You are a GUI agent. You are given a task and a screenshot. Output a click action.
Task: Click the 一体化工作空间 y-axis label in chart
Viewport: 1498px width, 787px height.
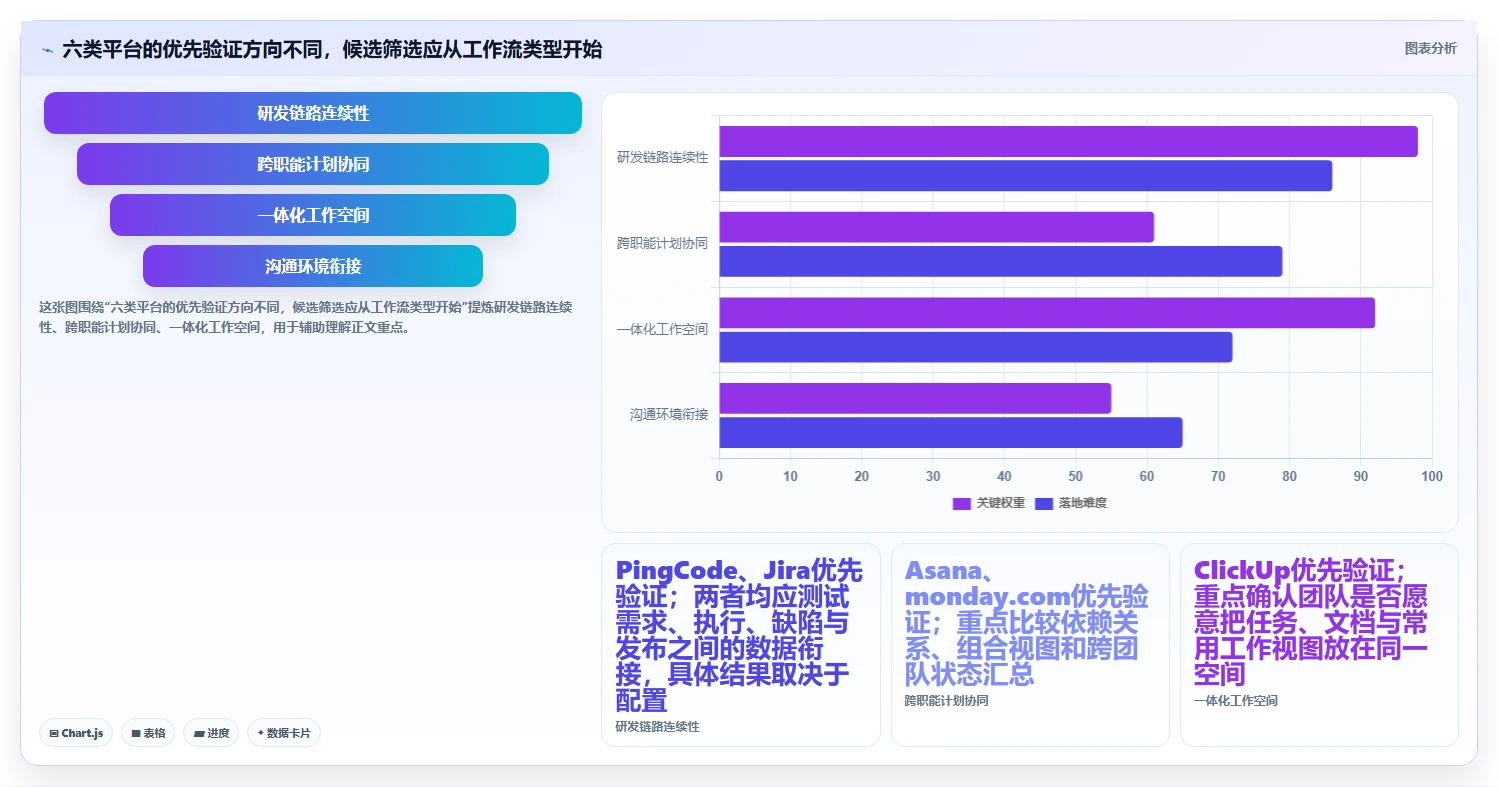point(662,329)
